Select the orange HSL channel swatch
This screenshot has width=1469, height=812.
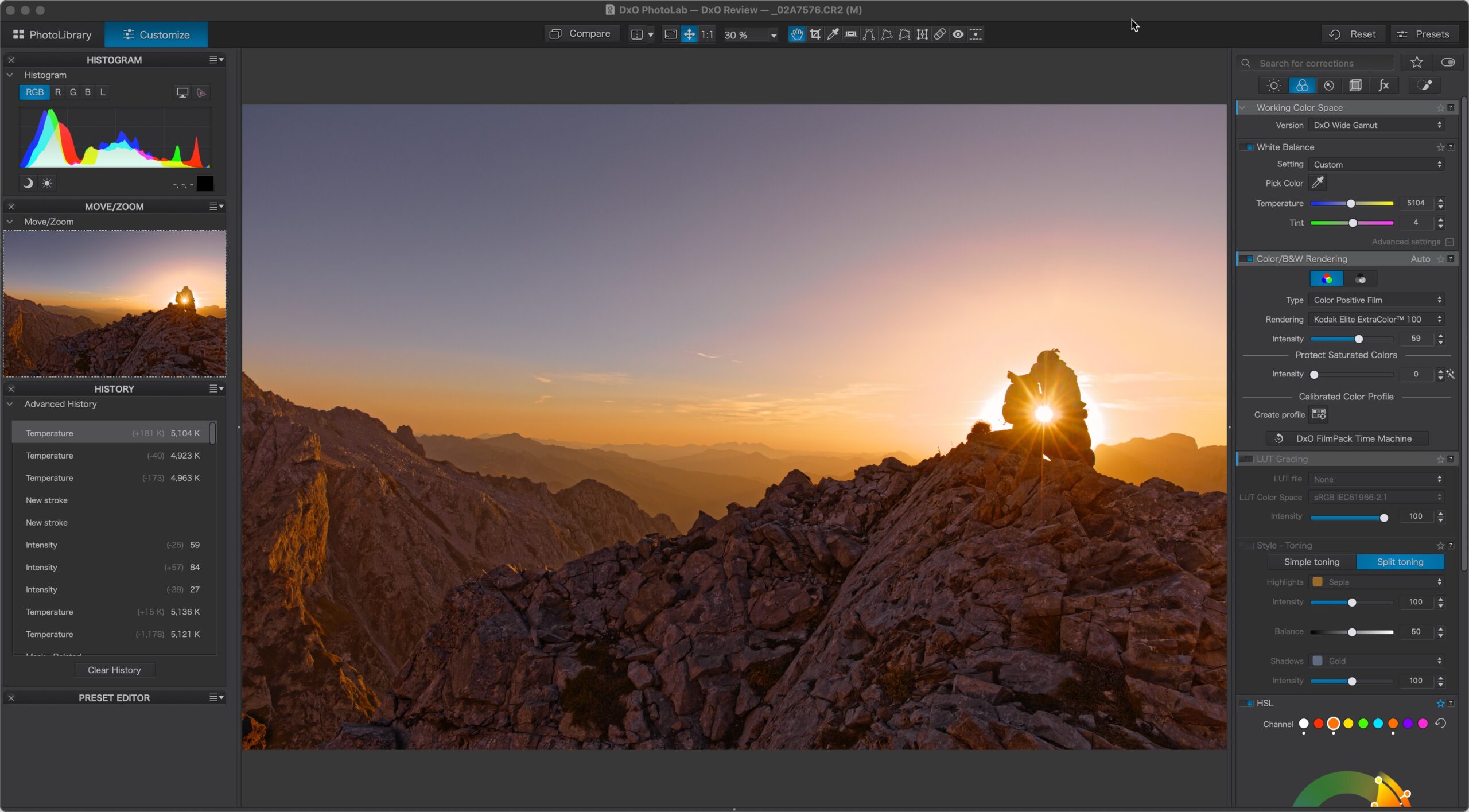coord(1333,724)
